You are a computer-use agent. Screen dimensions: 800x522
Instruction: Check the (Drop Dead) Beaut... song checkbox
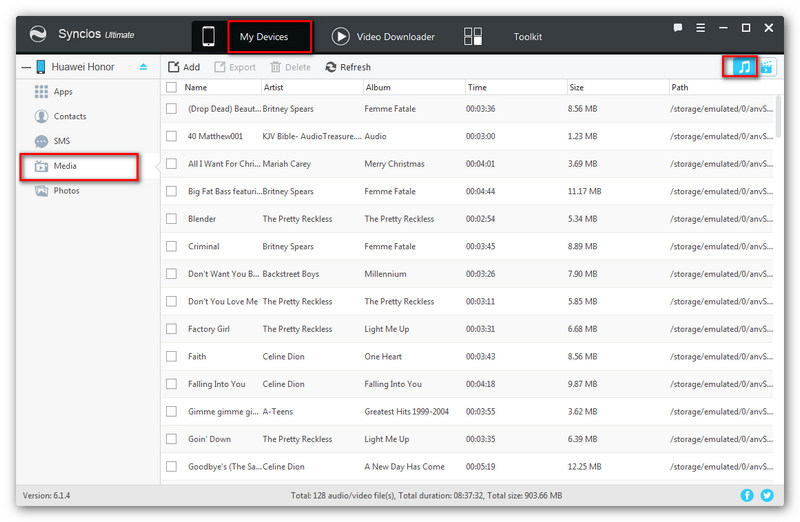tap(171, 109)
